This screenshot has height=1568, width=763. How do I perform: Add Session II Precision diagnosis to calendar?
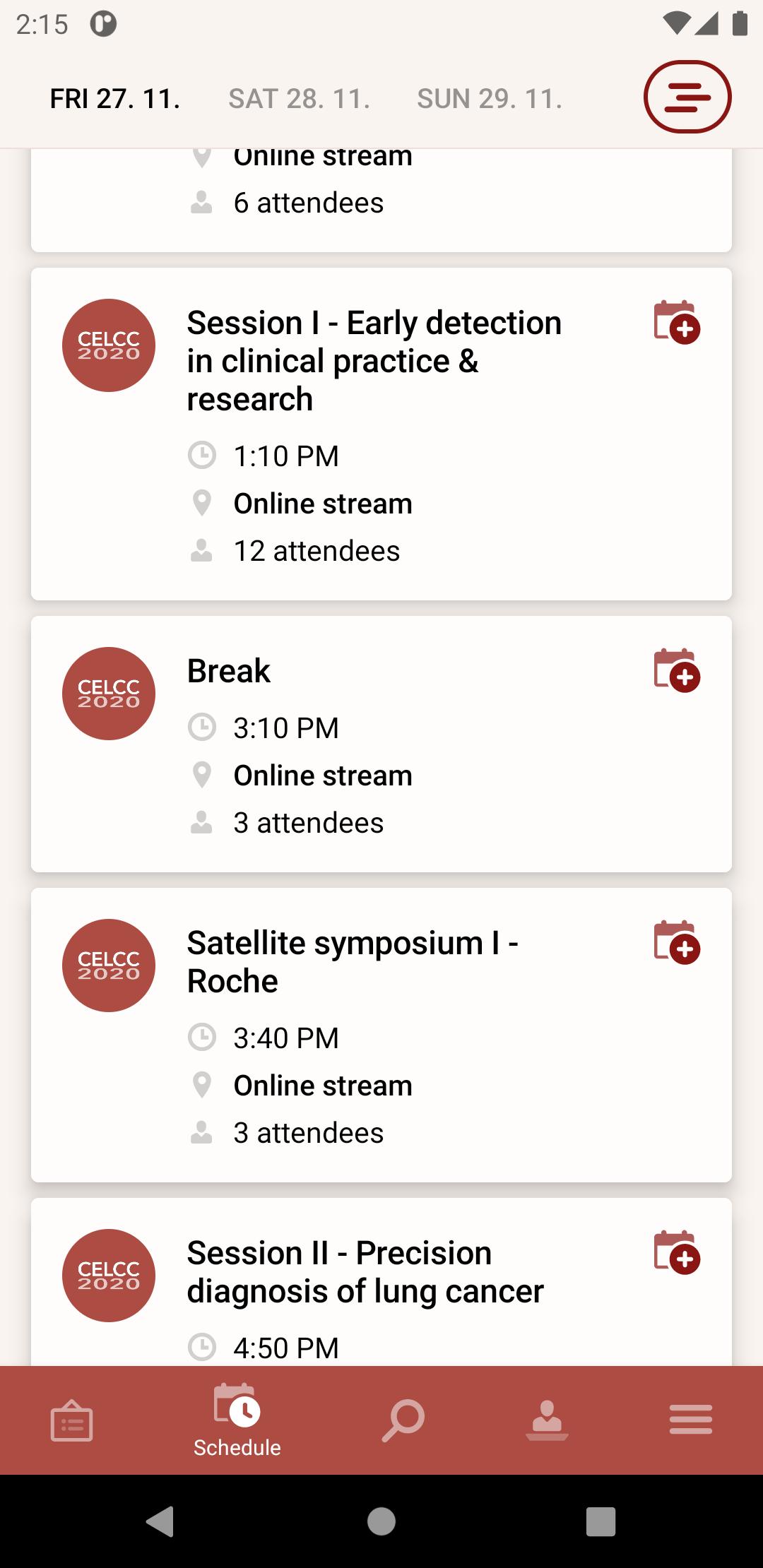pos(677,1252)
